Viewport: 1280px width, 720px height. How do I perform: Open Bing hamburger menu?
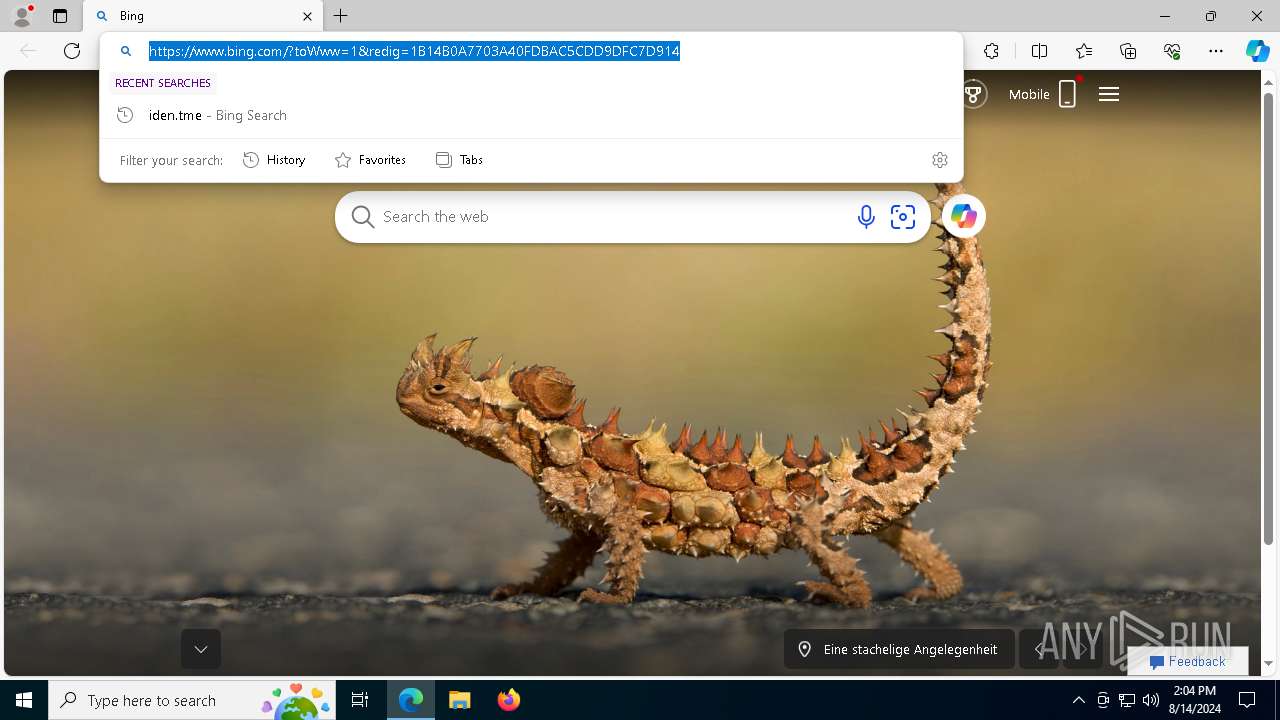point(1109,94)
